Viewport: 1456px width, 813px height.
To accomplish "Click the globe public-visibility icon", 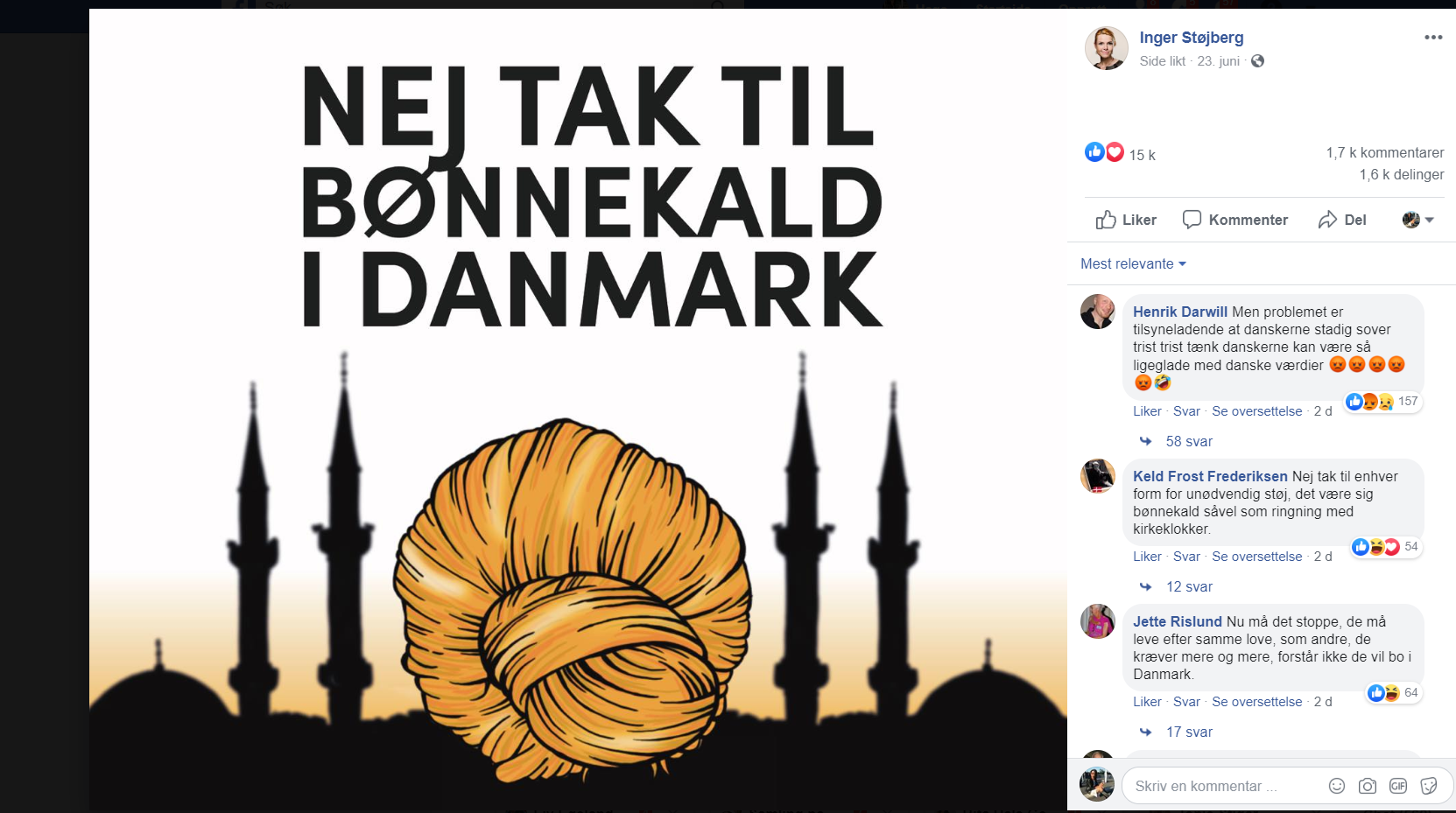I will pos(1257,60).
